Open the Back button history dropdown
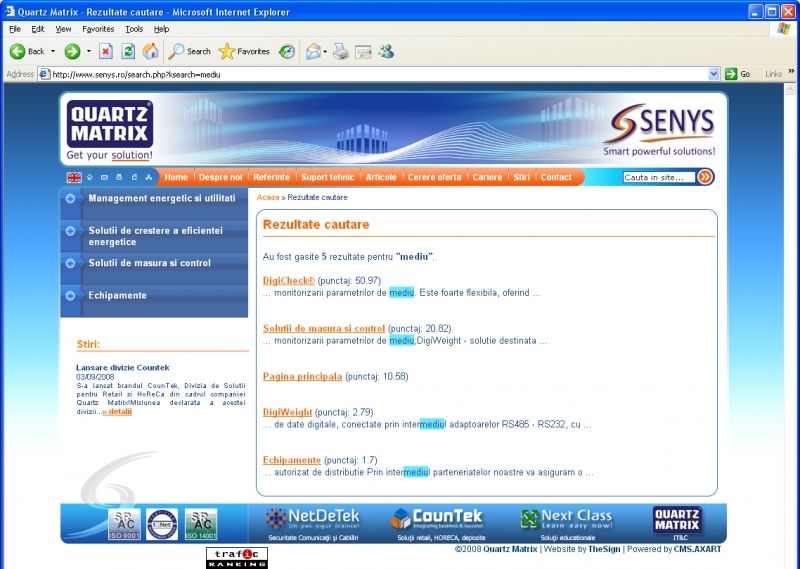This screenshot has height=569, width=800. [53, 51]
